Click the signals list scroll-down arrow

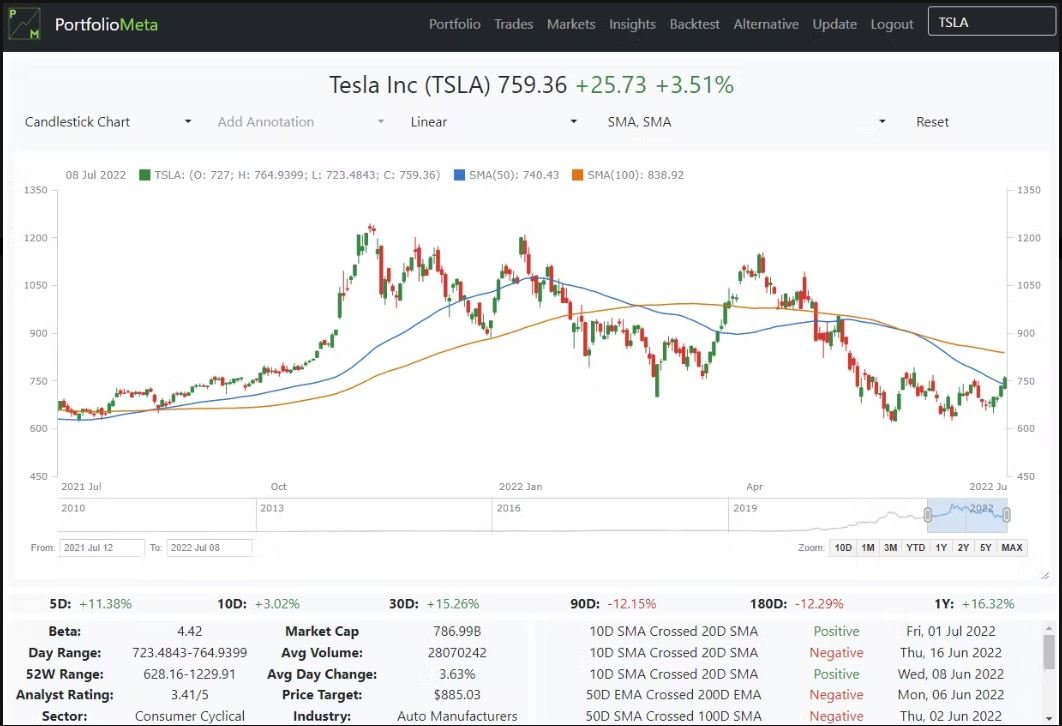1049,718
